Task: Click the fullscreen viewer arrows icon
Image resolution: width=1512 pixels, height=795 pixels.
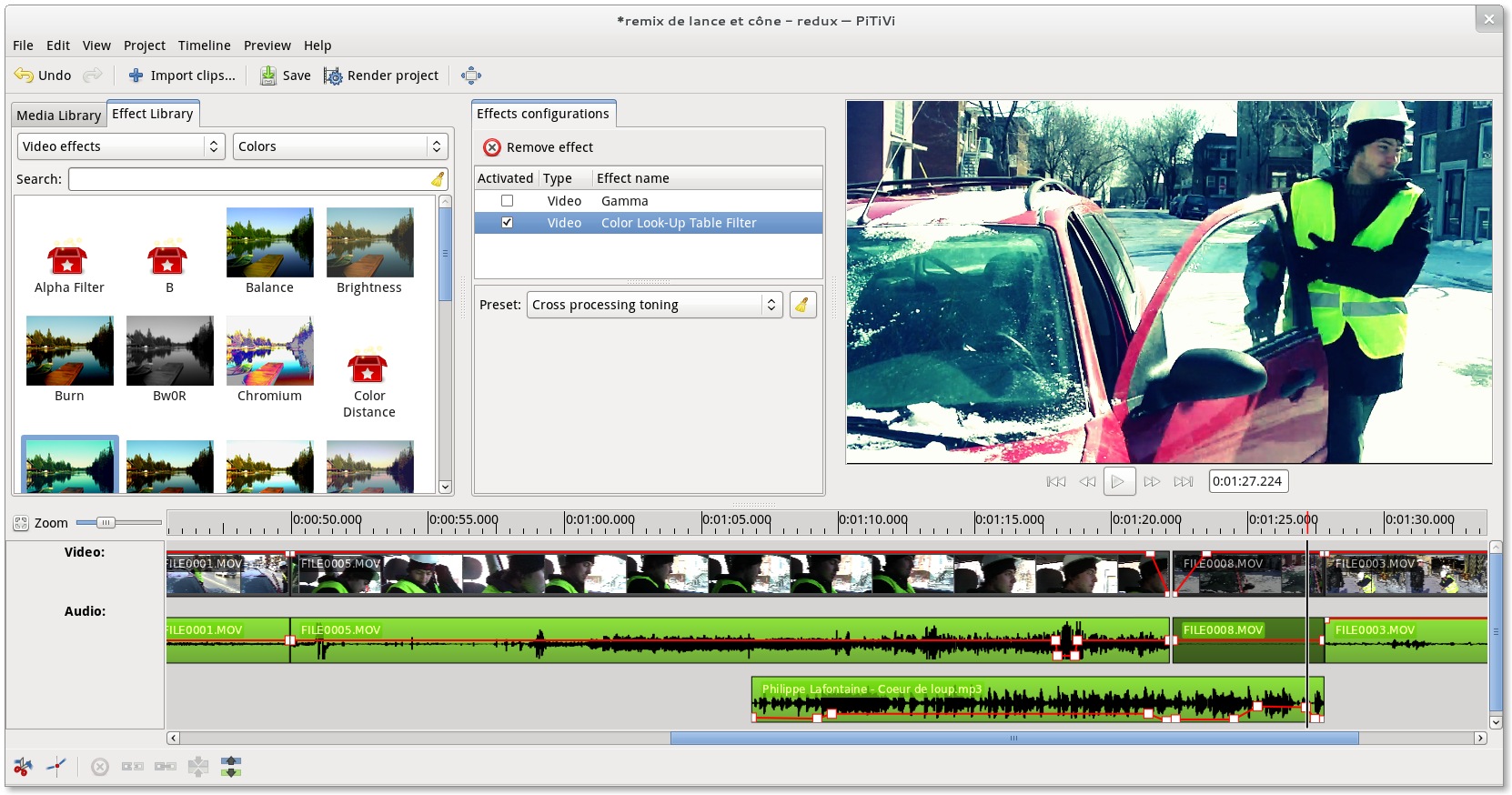Action: [470, 75]
